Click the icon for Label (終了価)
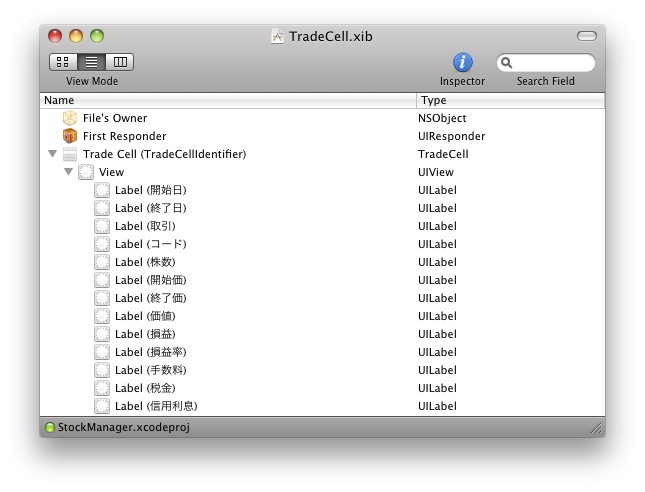Screen dimensions: 645x492 click(x=102, y=298)
